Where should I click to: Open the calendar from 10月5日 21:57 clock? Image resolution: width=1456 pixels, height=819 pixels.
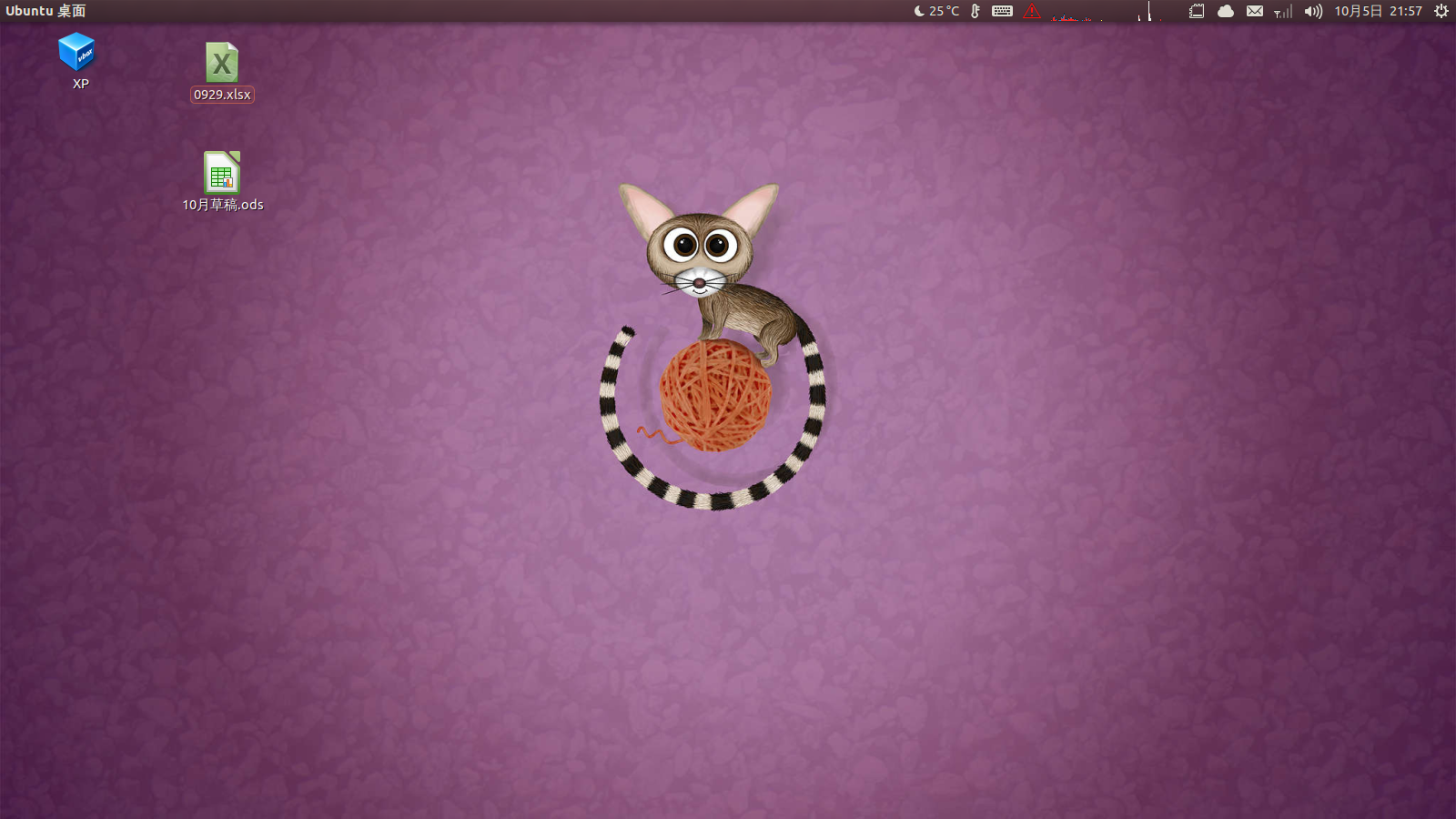coord(1378,11)
